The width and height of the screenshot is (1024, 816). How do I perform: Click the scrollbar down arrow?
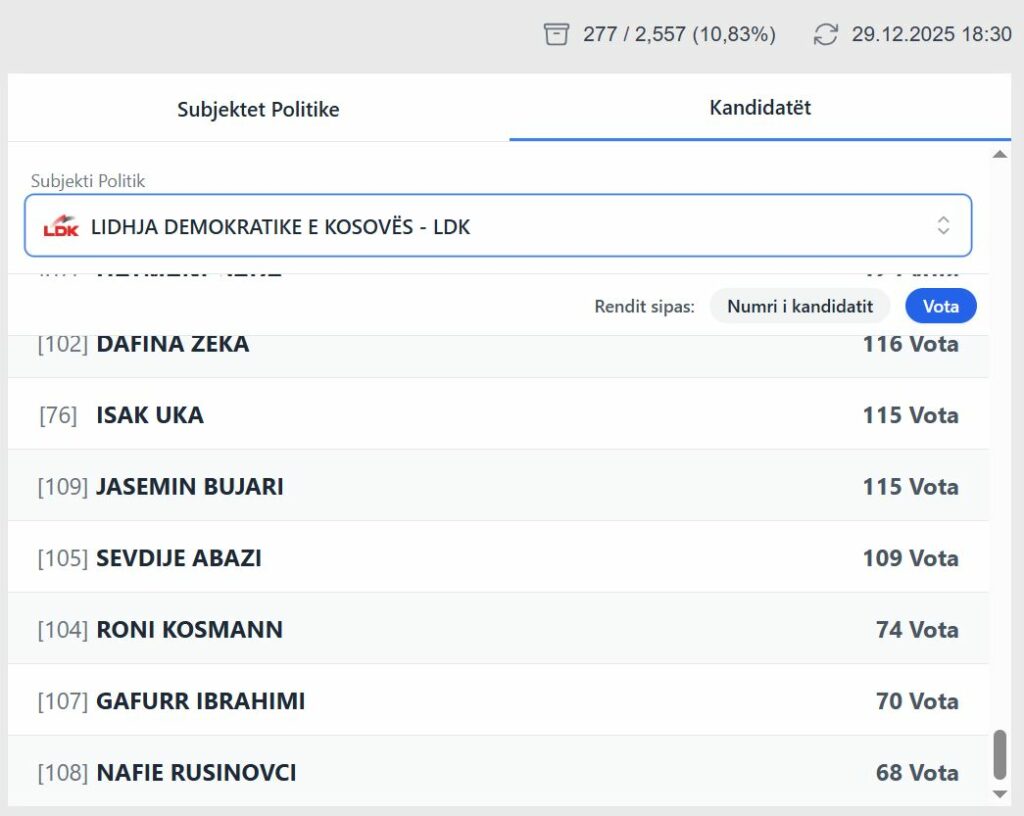point(999,794)
